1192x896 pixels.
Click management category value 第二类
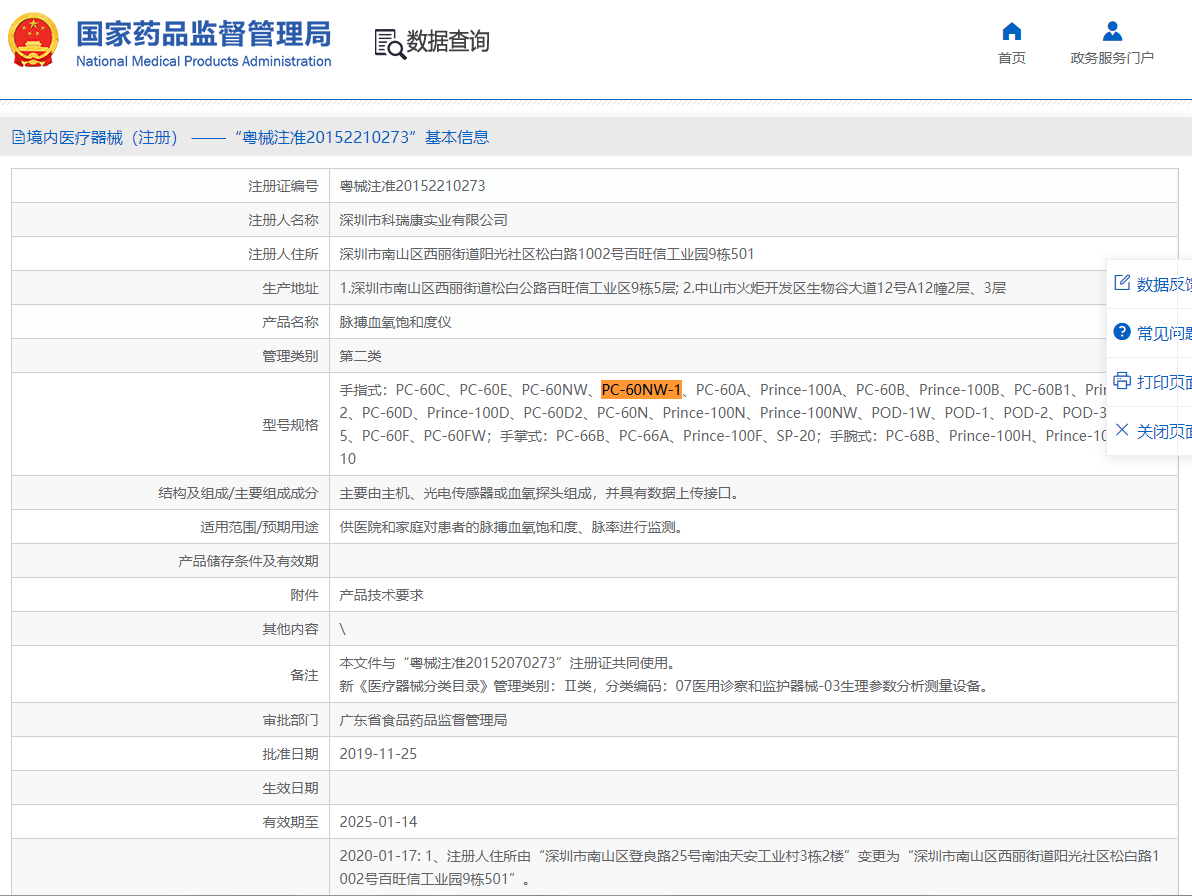coord(360,356)
